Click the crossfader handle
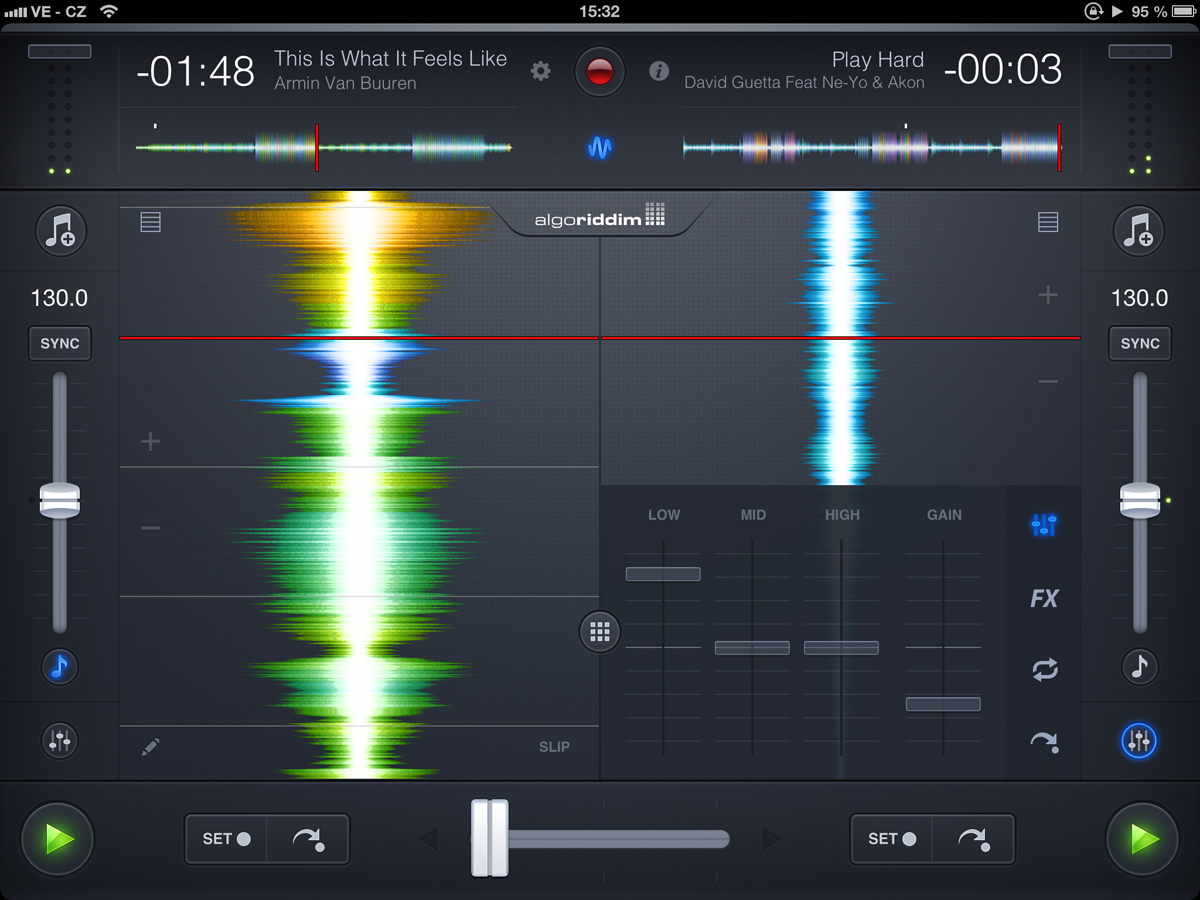The height and width of the screenshot is (900, 1200). 490,838
